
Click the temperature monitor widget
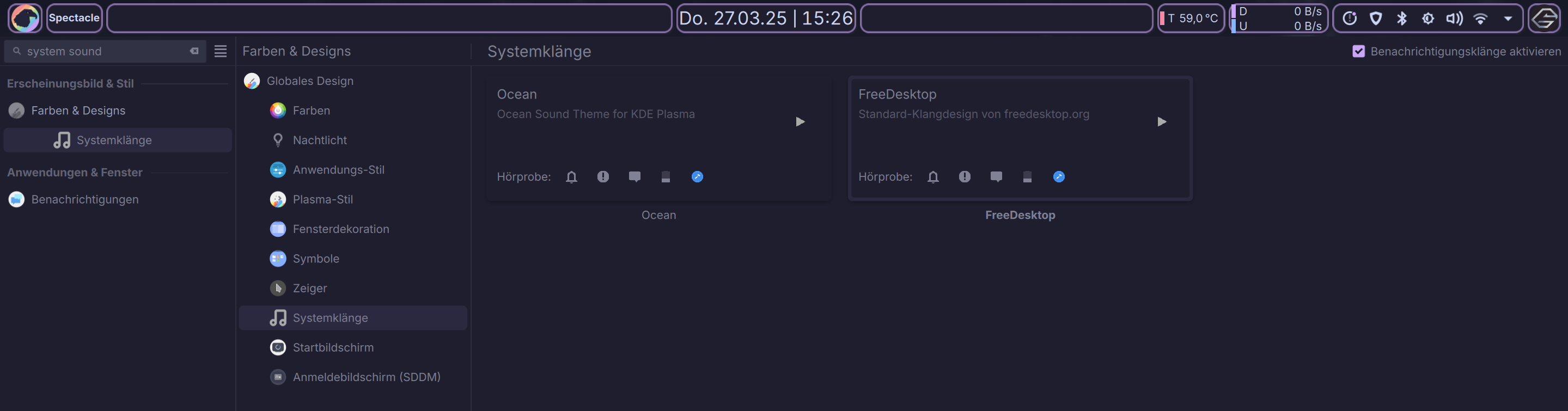tap(1191, 19)
